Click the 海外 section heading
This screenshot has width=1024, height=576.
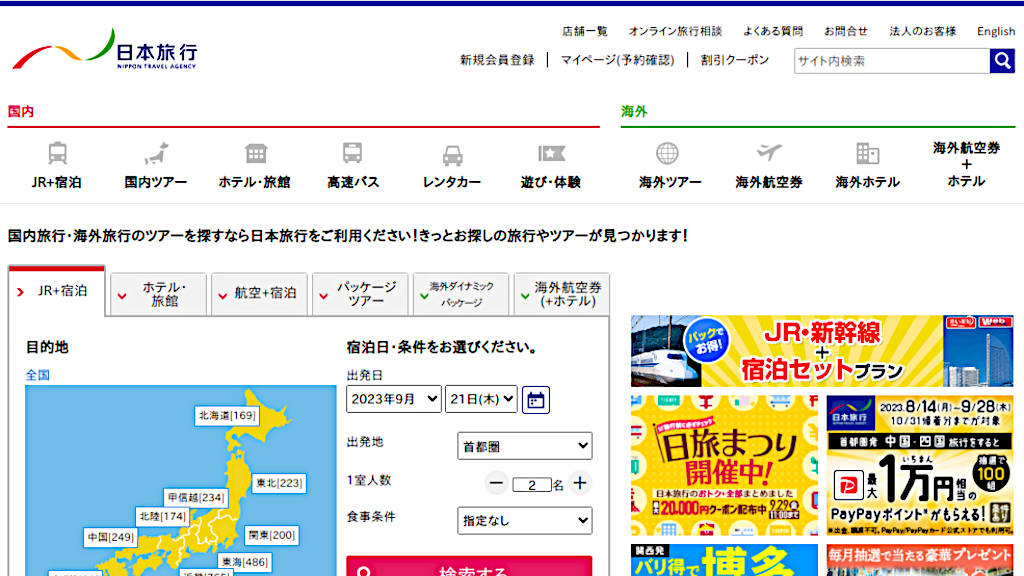(x=634, y=112)
